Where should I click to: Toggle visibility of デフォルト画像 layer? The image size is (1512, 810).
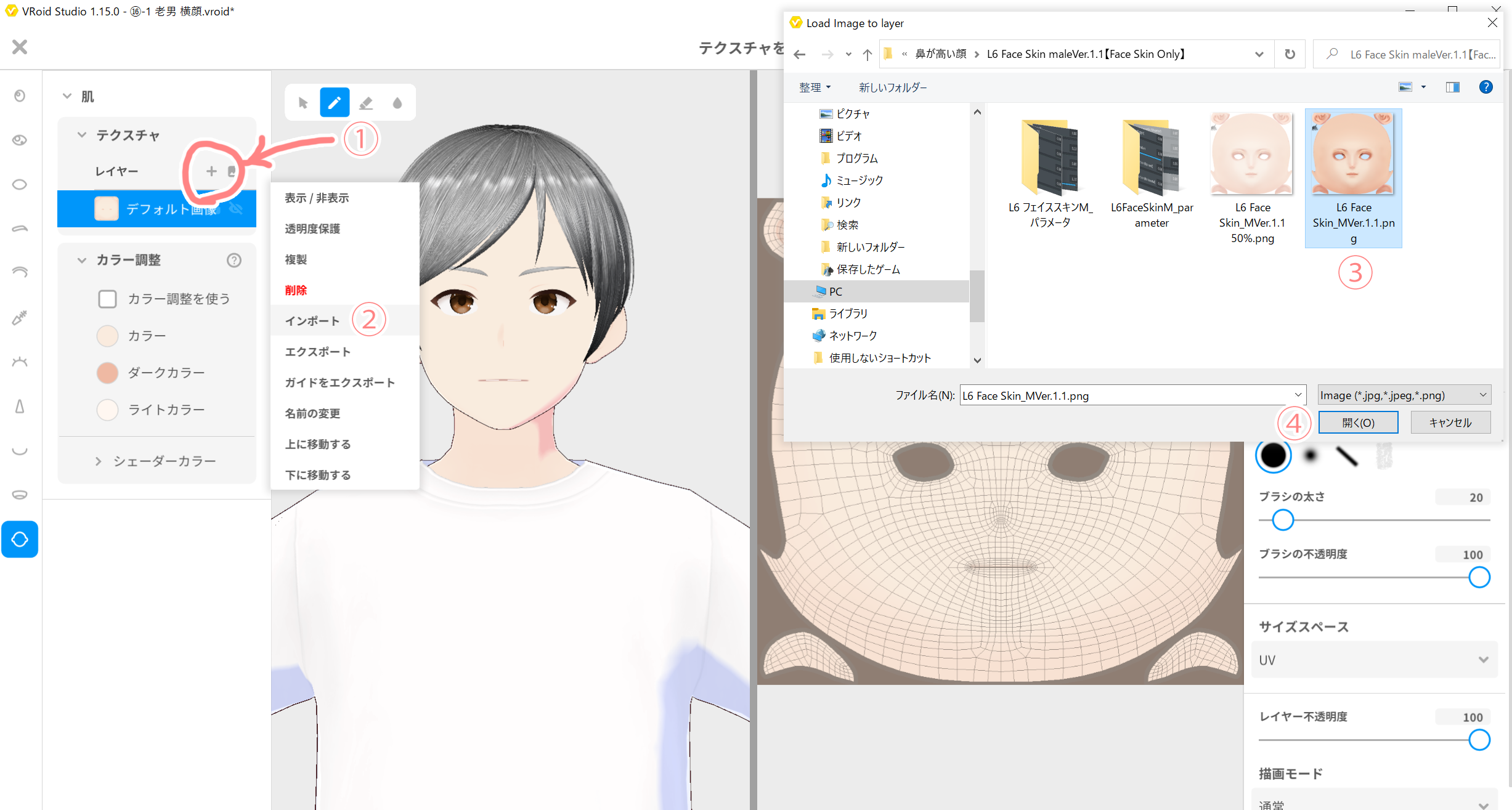236,209
